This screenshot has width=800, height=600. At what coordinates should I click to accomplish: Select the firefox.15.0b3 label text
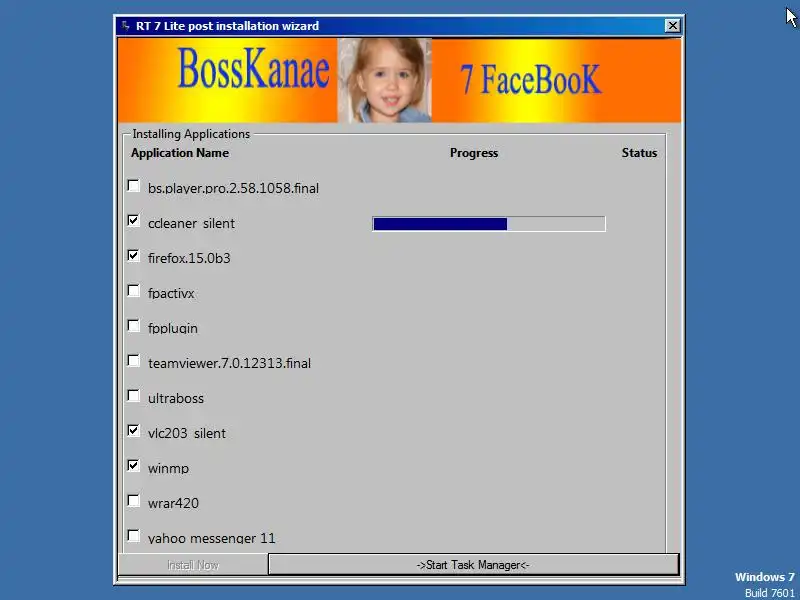pos(189,258)
